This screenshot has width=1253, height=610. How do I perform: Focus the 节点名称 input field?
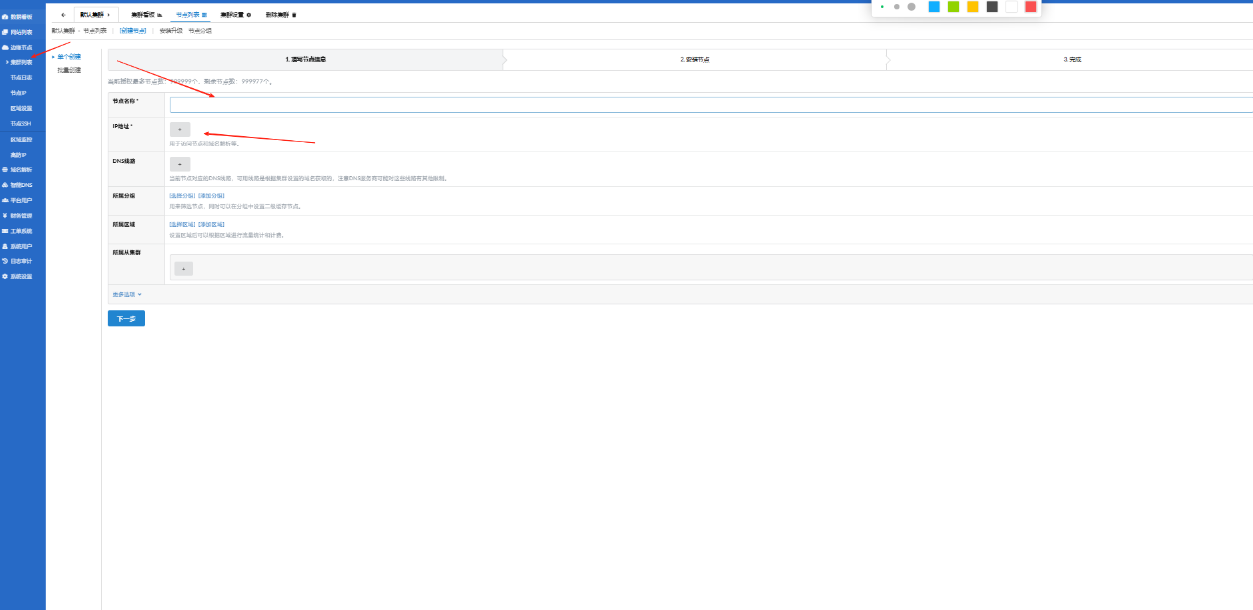point(711,105)
